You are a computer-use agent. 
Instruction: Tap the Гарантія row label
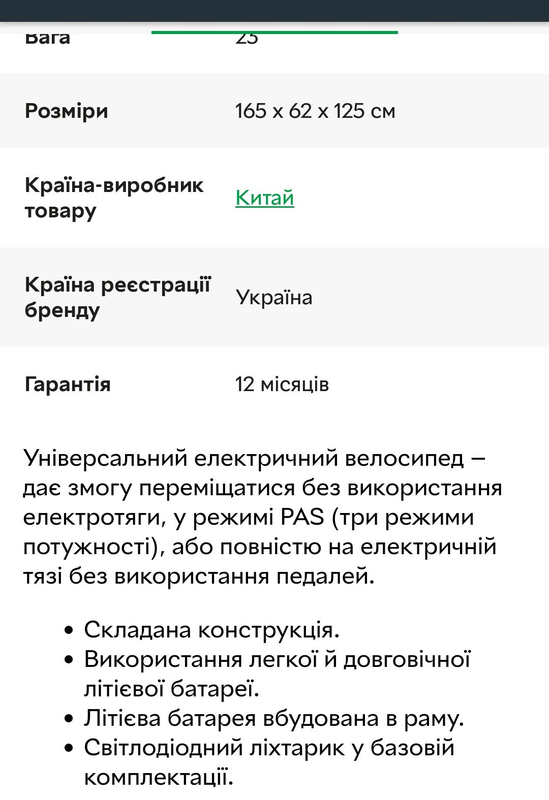tap(67, 384)
